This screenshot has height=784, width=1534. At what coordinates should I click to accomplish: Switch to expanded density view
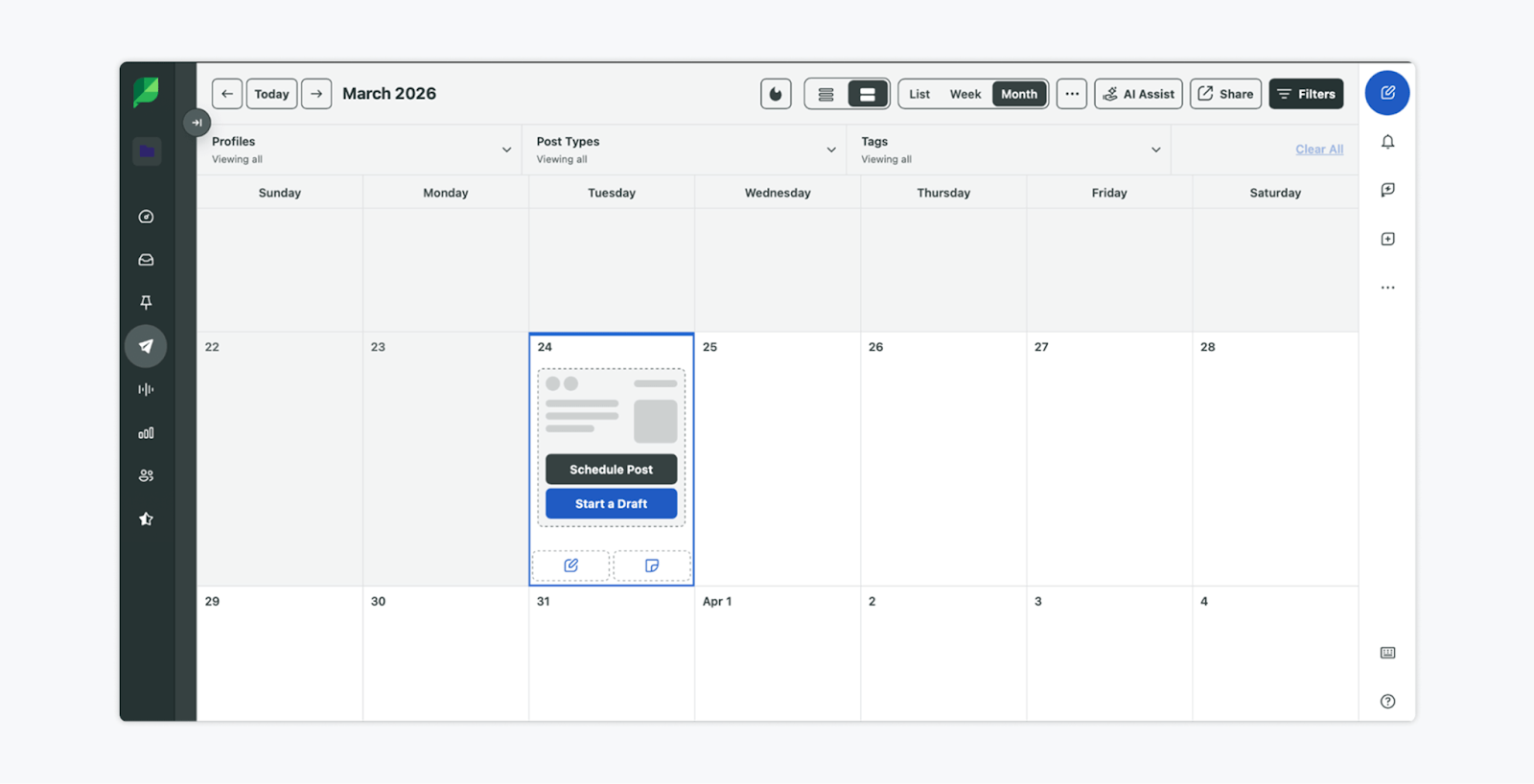868,94
